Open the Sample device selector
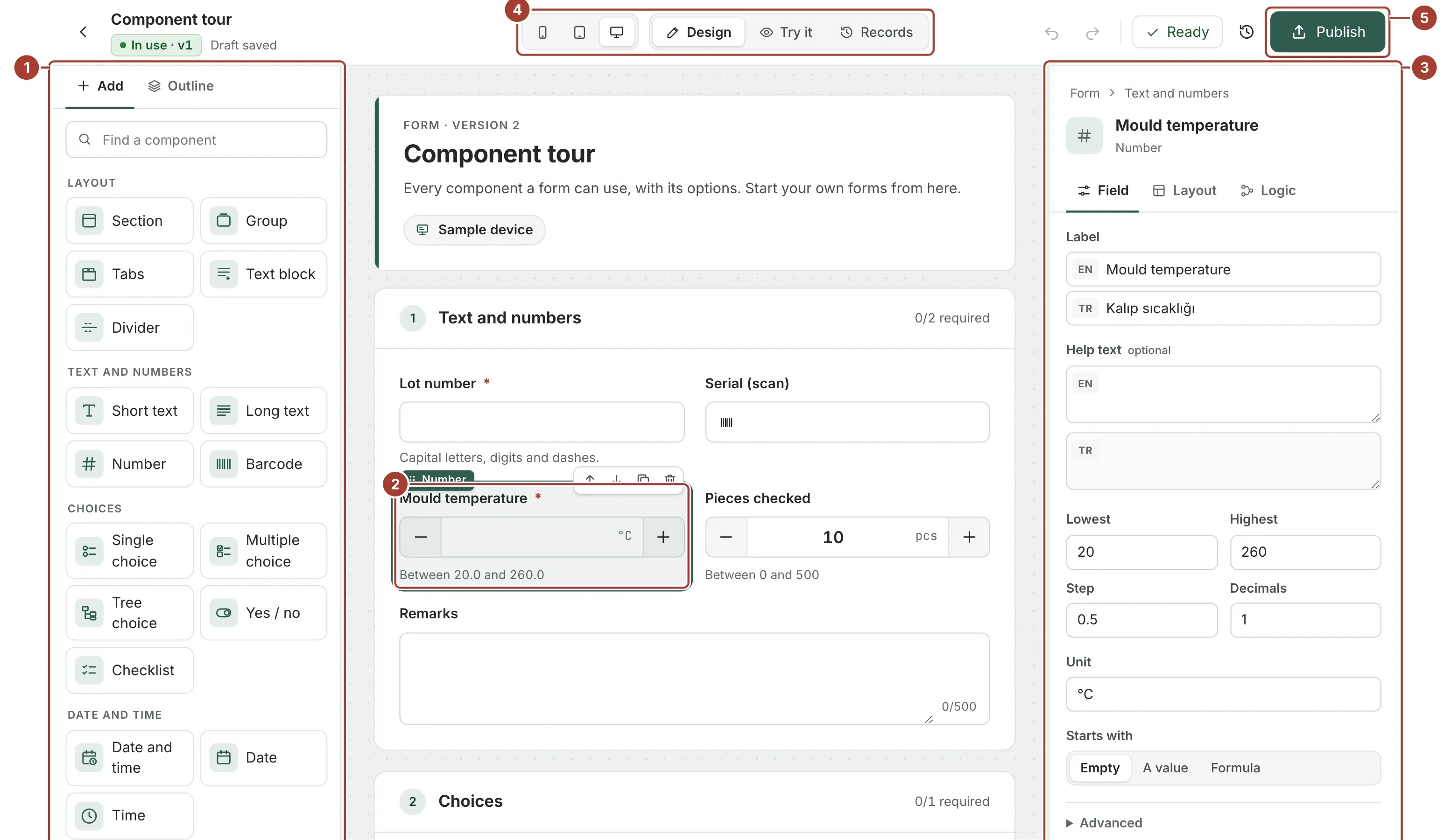Viewport: 1451px width, 840px height. [x=474, y=230]
